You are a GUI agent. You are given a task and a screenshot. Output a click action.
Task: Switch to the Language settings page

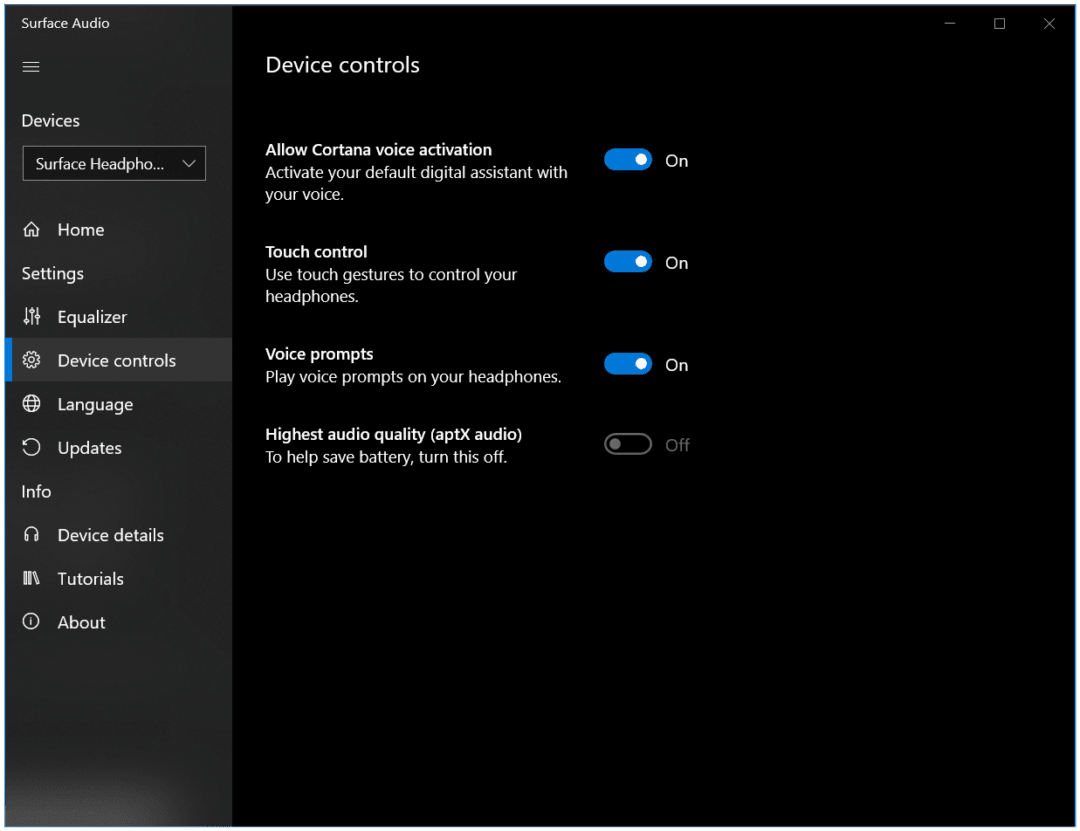(x=96, y=404)
